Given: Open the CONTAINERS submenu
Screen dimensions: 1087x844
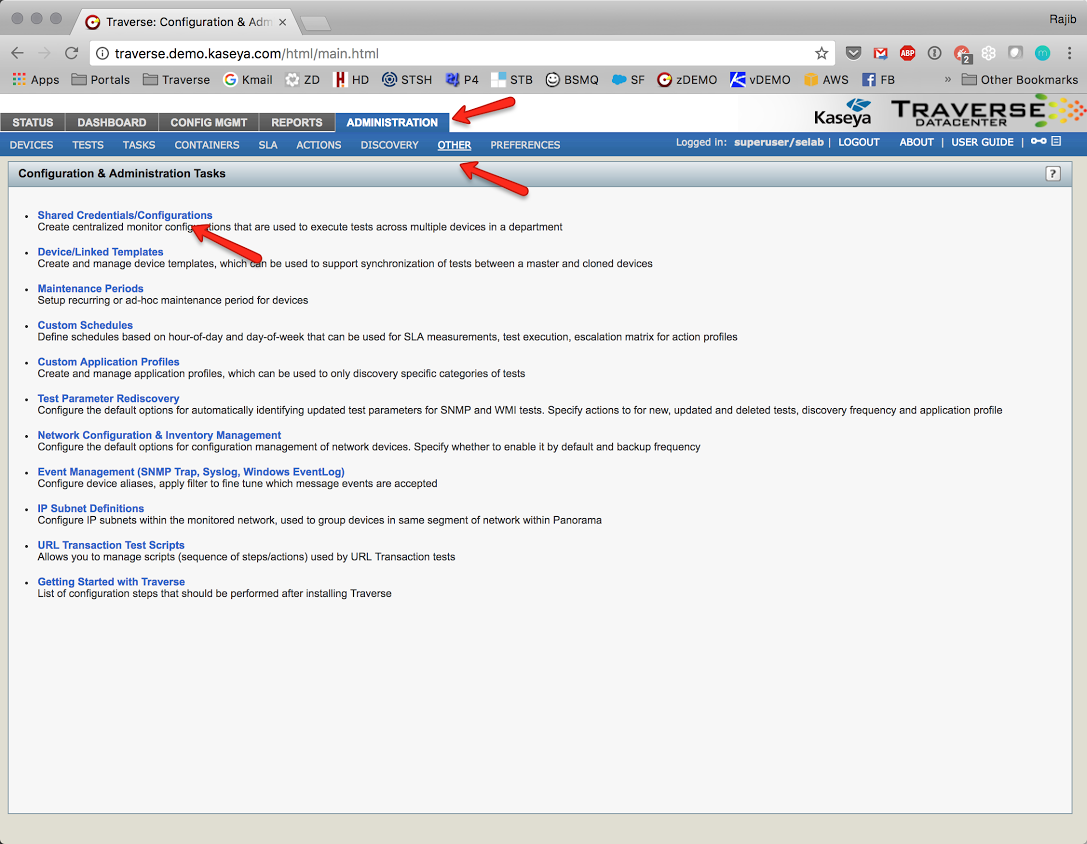Looking at the screenshot, I should [207, 145].
